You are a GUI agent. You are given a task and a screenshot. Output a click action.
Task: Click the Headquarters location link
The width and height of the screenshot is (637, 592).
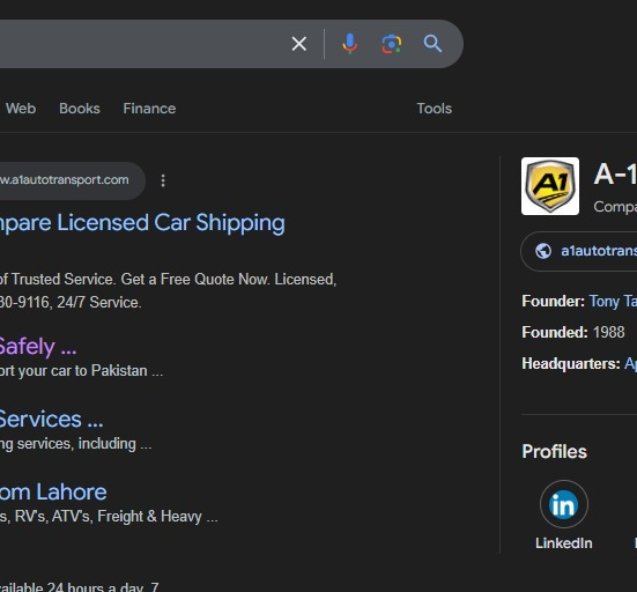click(x=629, y=364)
